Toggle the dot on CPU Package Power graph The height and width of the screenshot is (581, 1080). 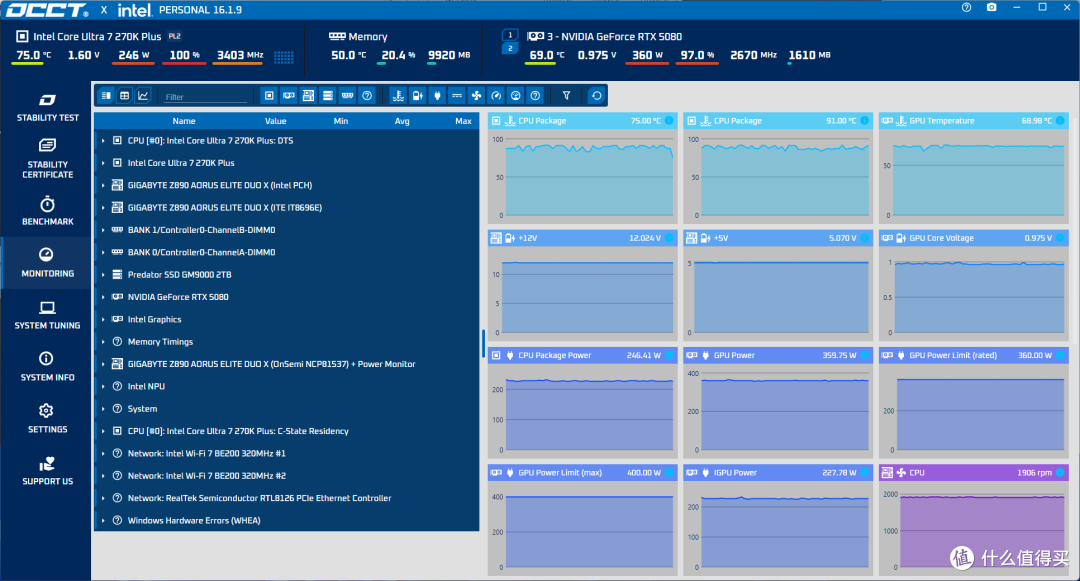pyautogui.click(x=669, y=355)
